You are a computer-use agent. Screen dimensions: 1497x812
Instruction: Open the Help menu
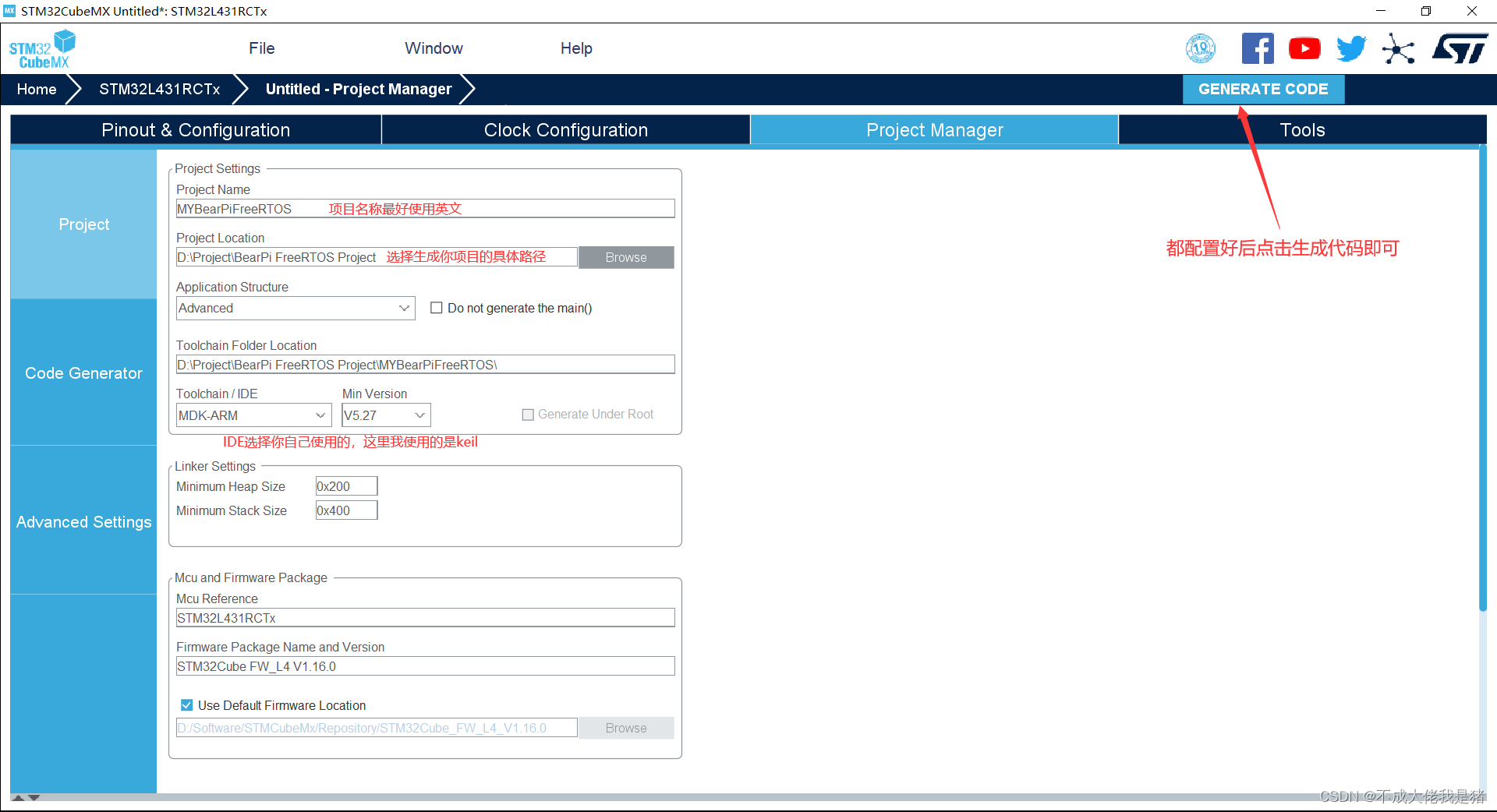576,48
